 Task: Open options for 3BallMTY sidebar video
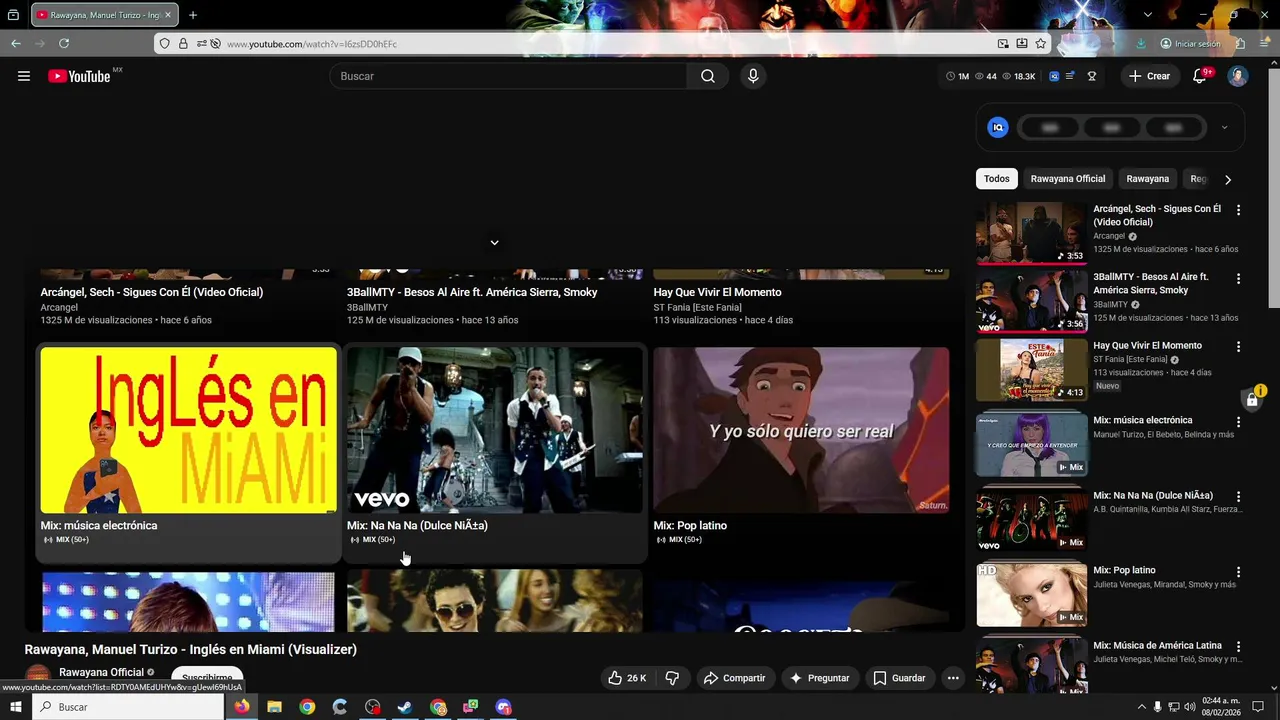pos(1238,279)
